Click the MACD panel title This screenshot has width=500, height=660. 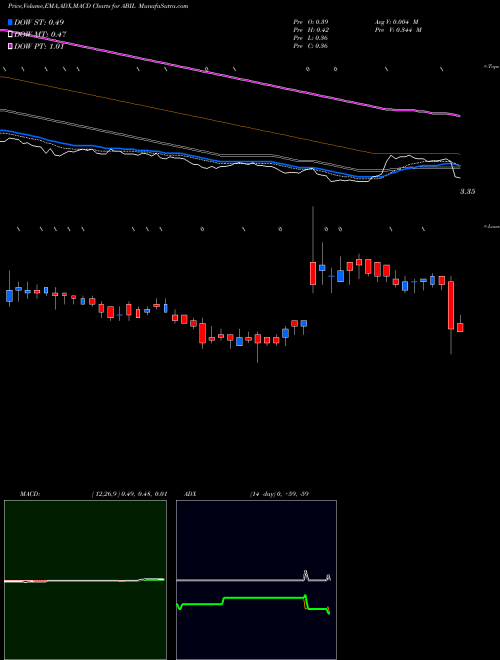coord(30,494)
